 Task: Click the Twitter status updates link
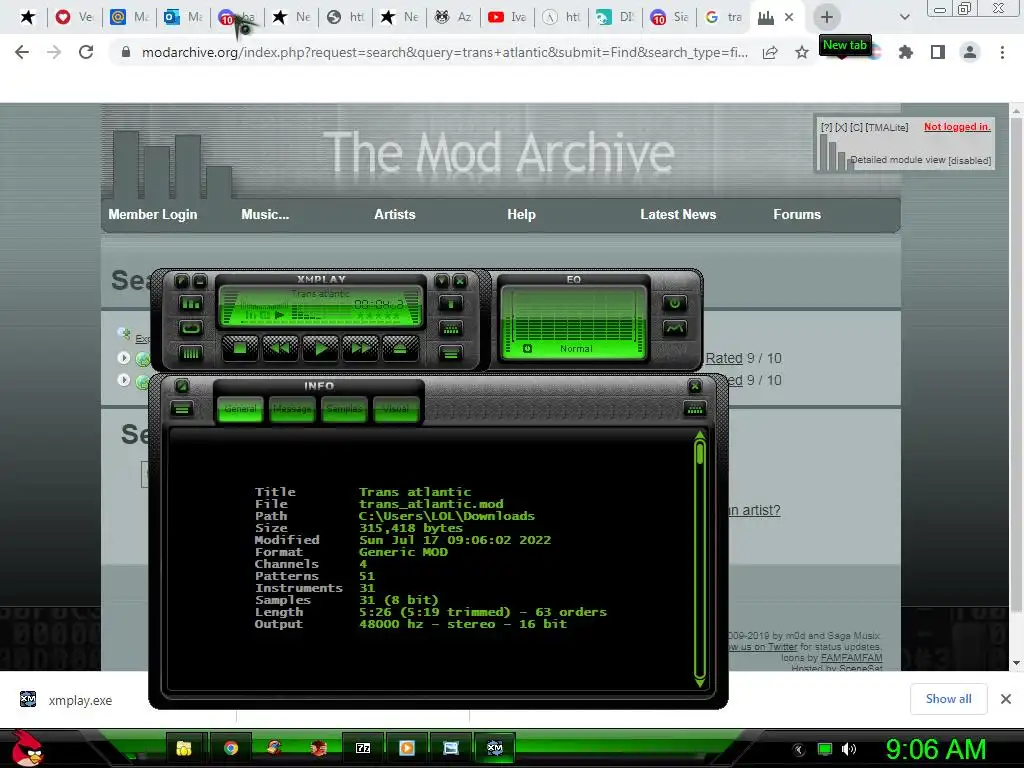[x=762, y=647]
